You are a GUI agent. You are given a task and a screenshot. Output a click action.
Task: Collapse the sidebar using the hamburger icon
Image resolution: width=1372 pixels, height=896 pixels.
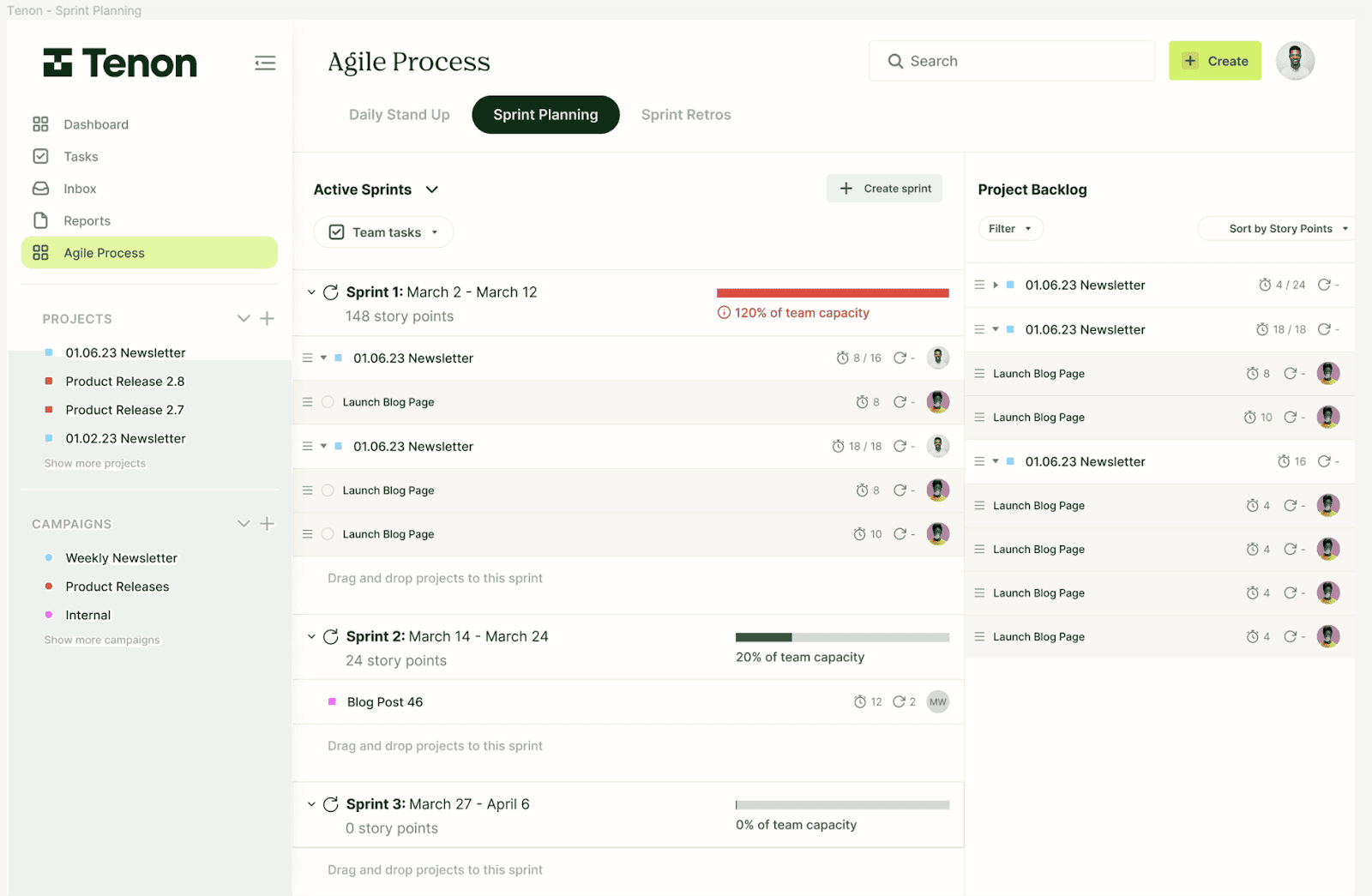click(265, 63)
